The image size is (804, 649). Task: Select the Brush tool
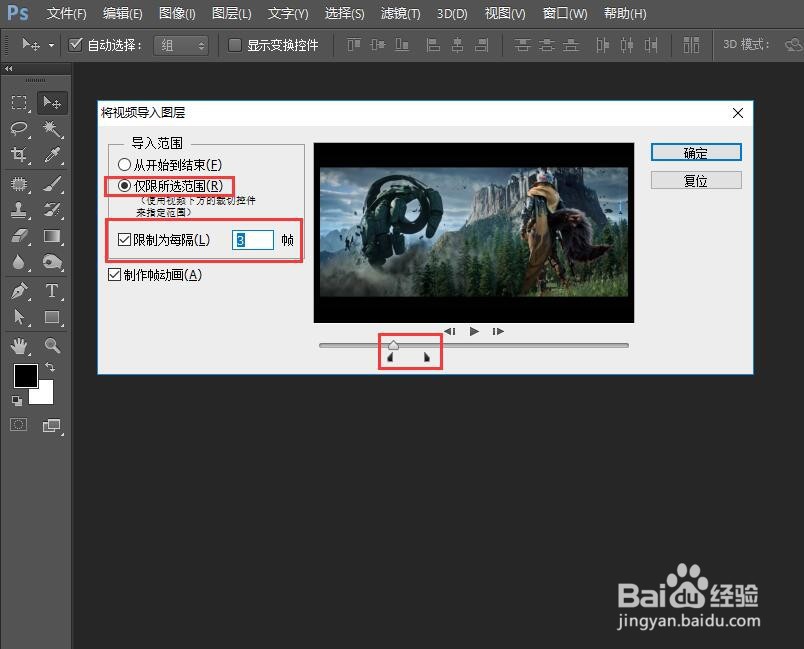tap(52, 184)
